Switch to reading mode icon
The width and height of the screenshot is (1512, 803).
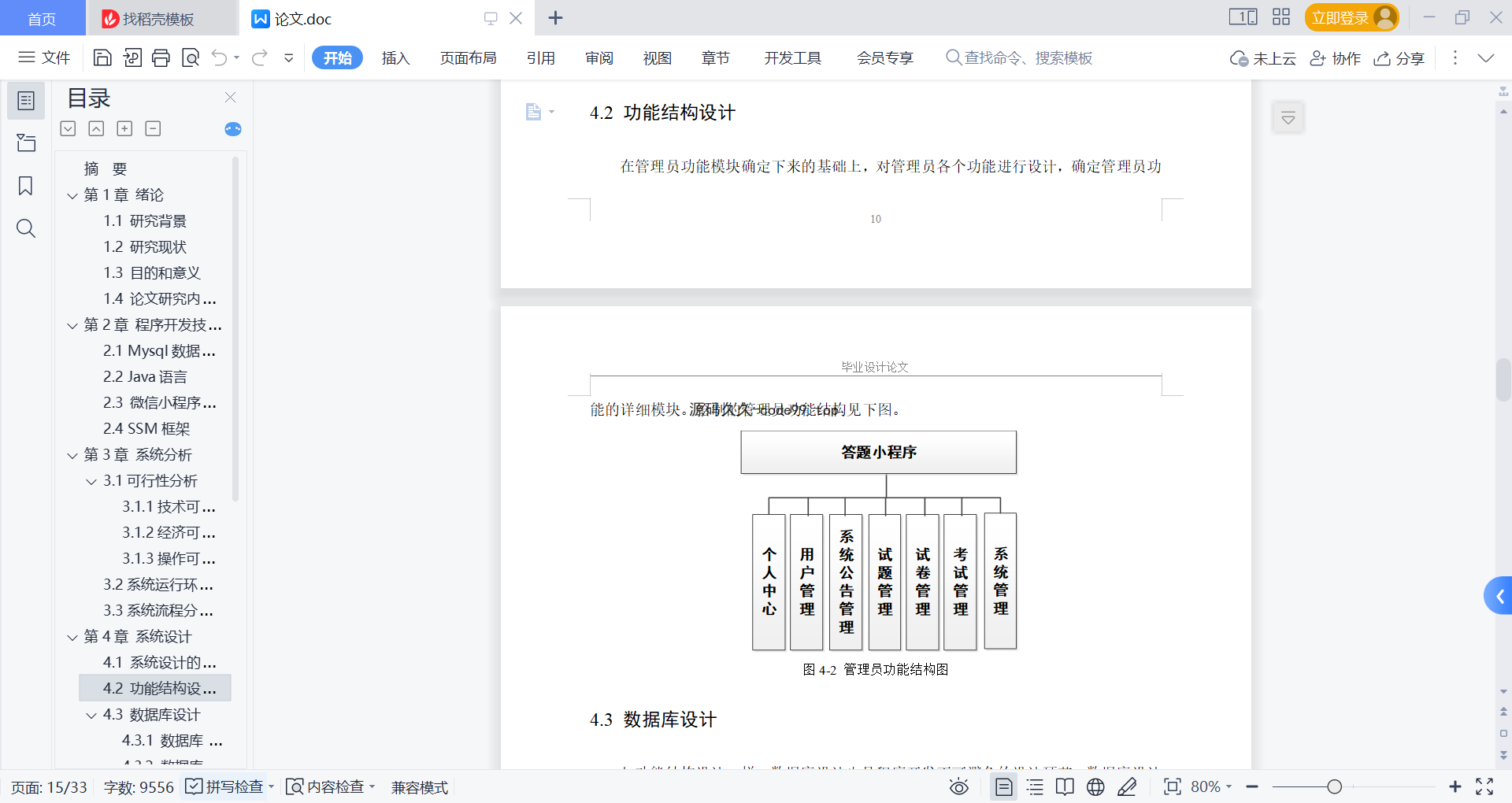point(1065,786)
